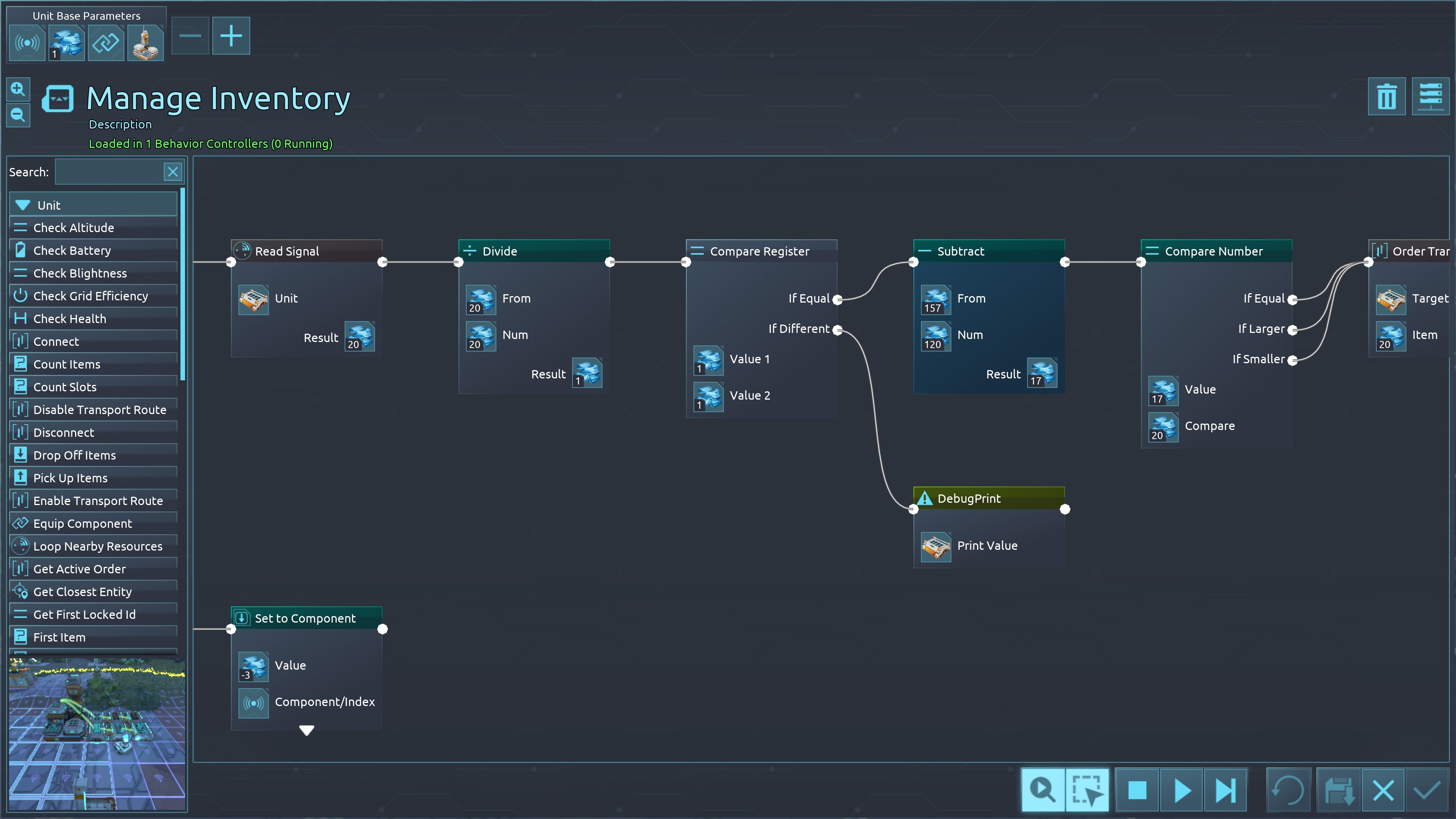Viewport: 1456px width, 819px height.
Task: Click the zoom in magnifier icon
Action: coord(18,89)
